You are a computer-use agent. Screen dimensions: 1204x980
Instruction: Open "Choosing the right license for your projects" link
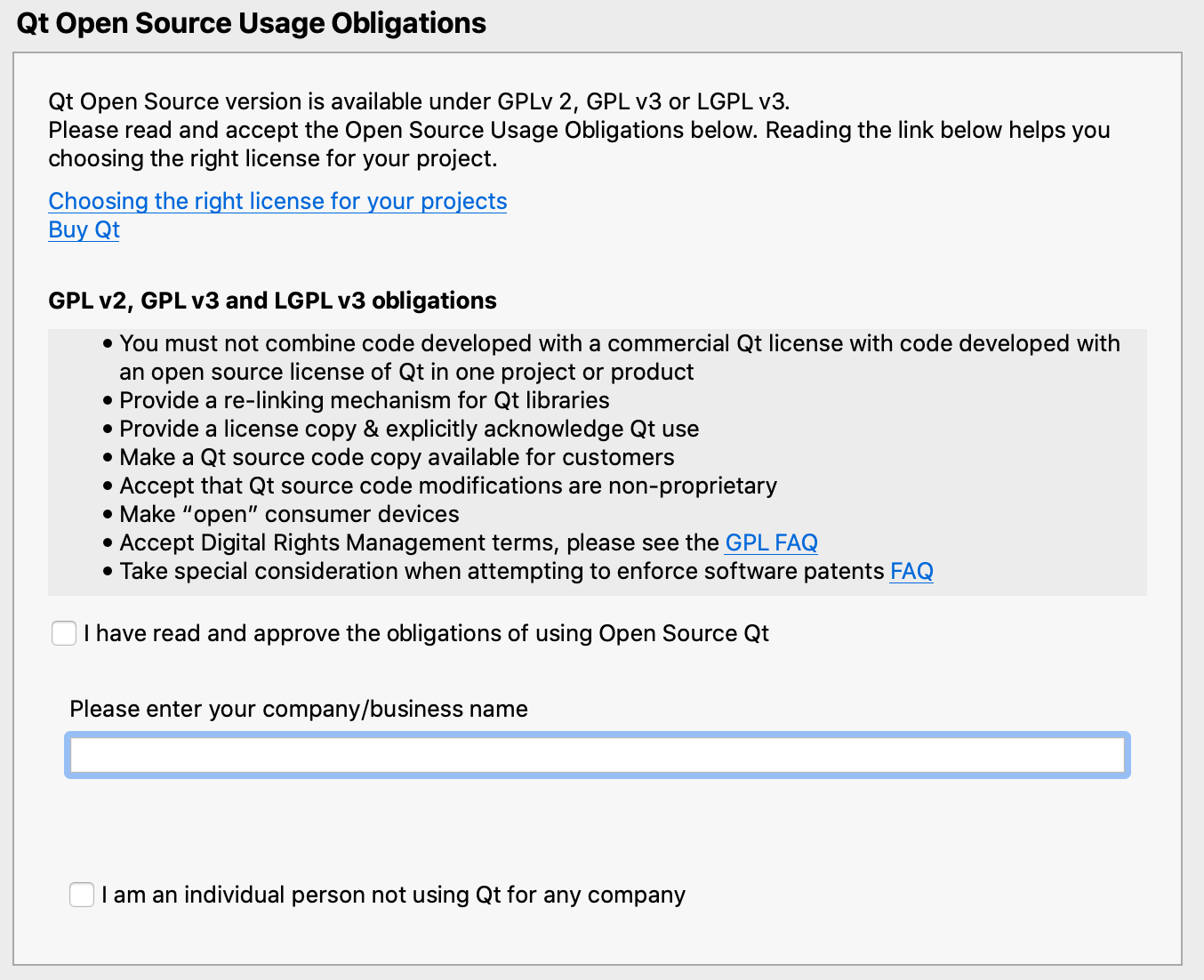pyautogui.click(x=277, y=201)
